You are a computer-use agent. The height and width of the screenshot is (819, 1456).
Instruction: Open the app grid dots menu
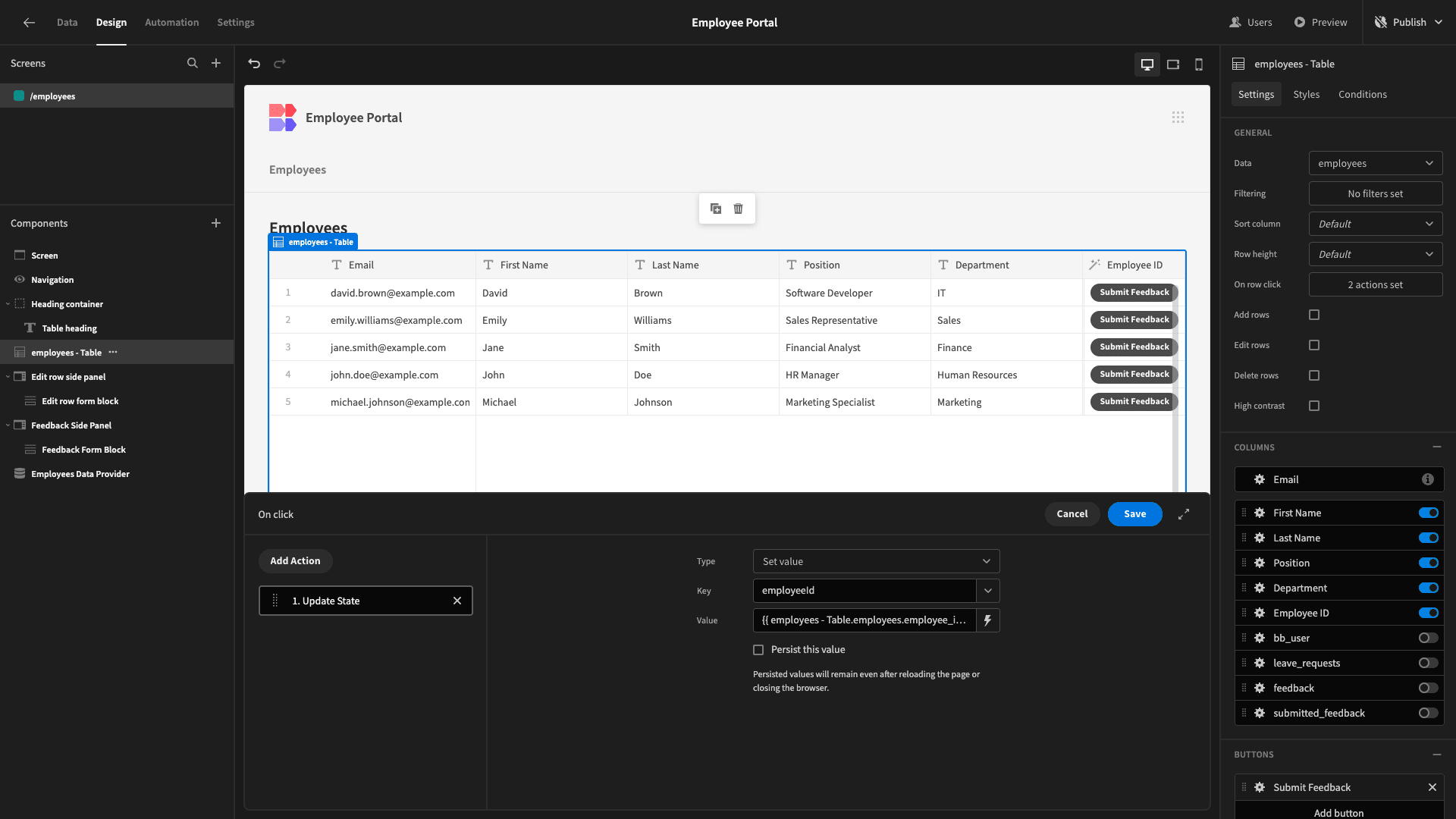pos(1178,118)
